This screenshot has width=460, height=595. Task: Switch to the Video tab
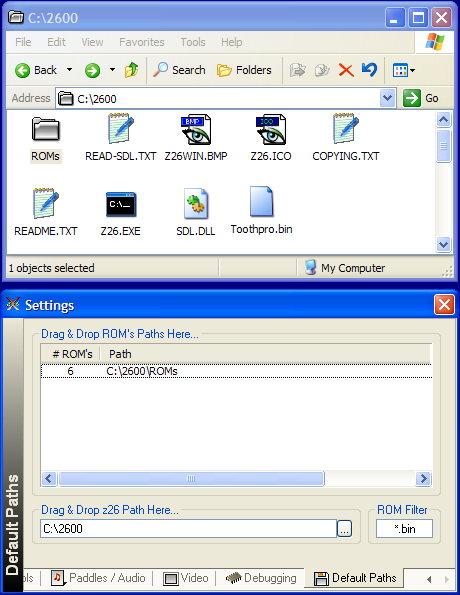pos(186,578)
